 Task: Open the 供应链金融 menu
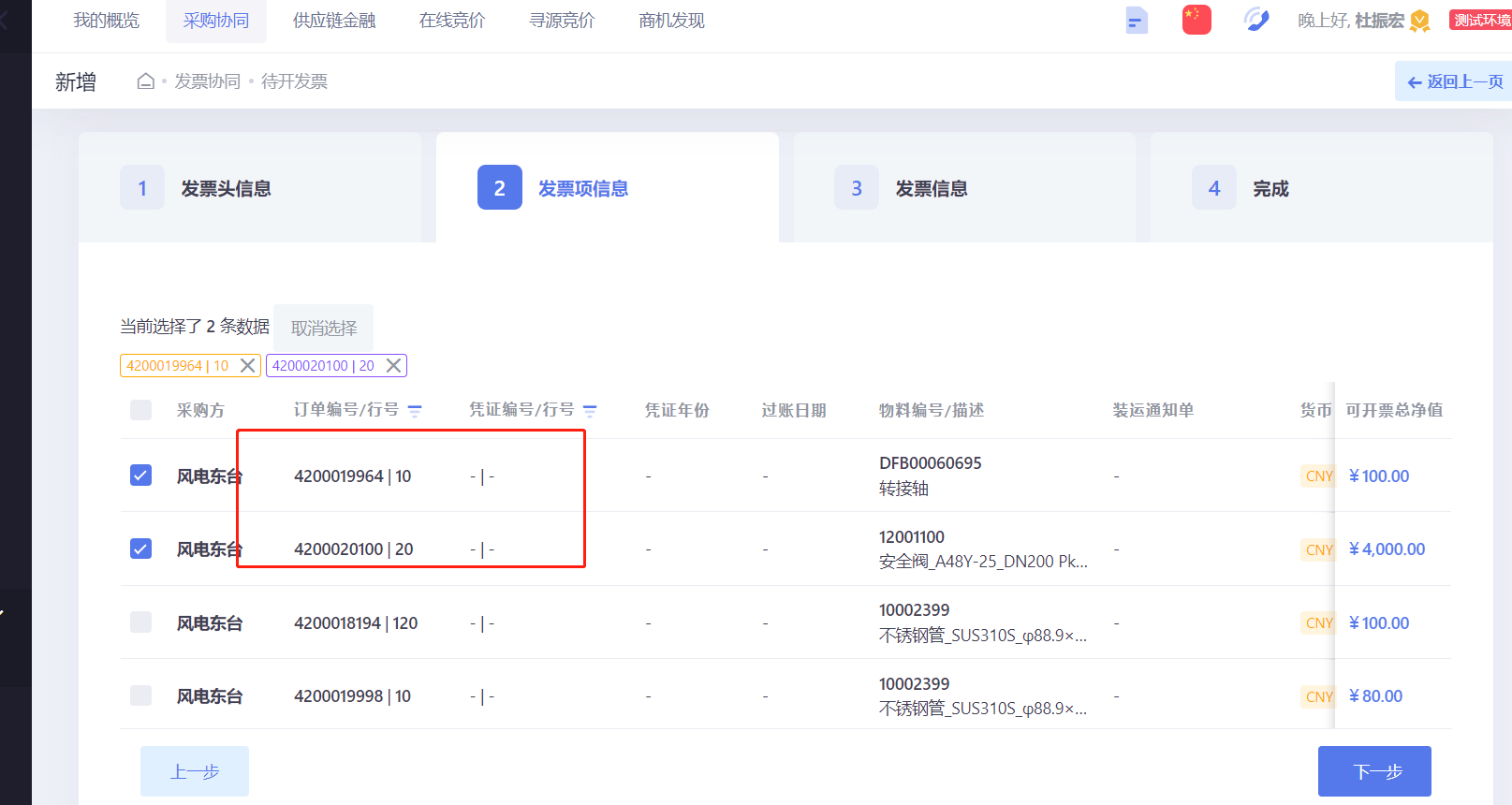click(x=334, y=21)
